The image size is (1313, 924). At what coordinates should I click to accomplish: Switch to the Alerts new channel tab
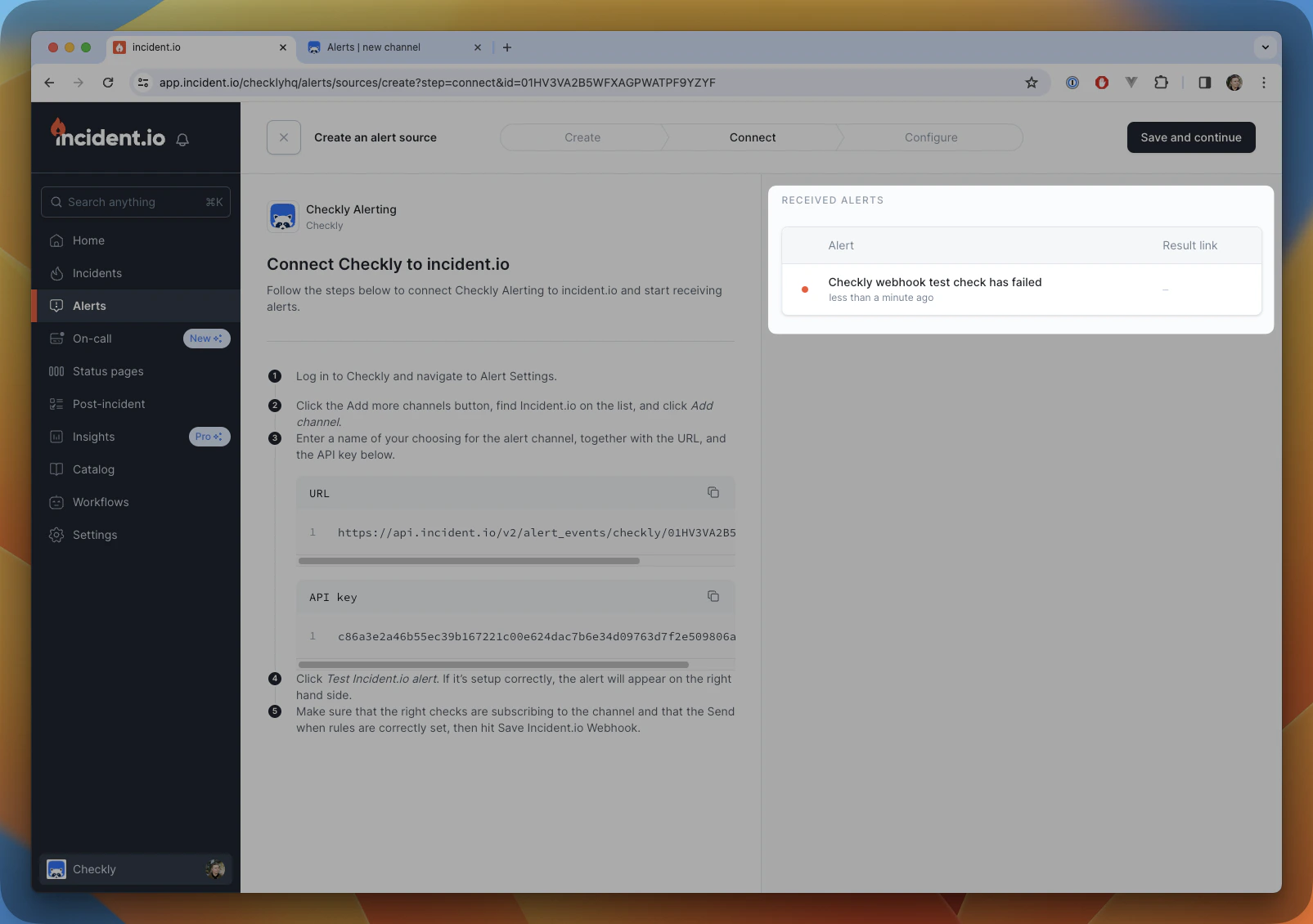tap(374, 47)
